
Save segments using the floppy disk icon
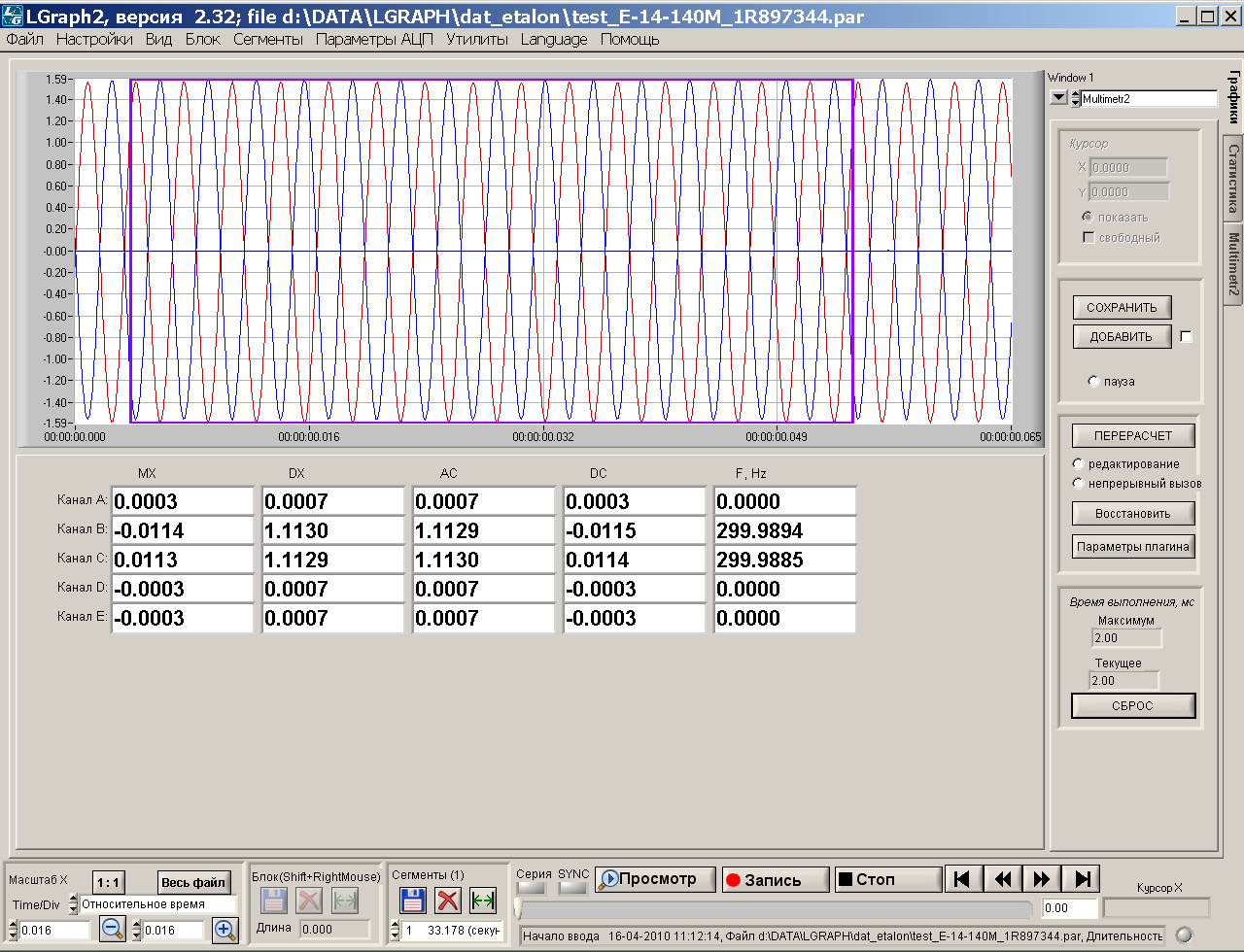click(412, 900)
